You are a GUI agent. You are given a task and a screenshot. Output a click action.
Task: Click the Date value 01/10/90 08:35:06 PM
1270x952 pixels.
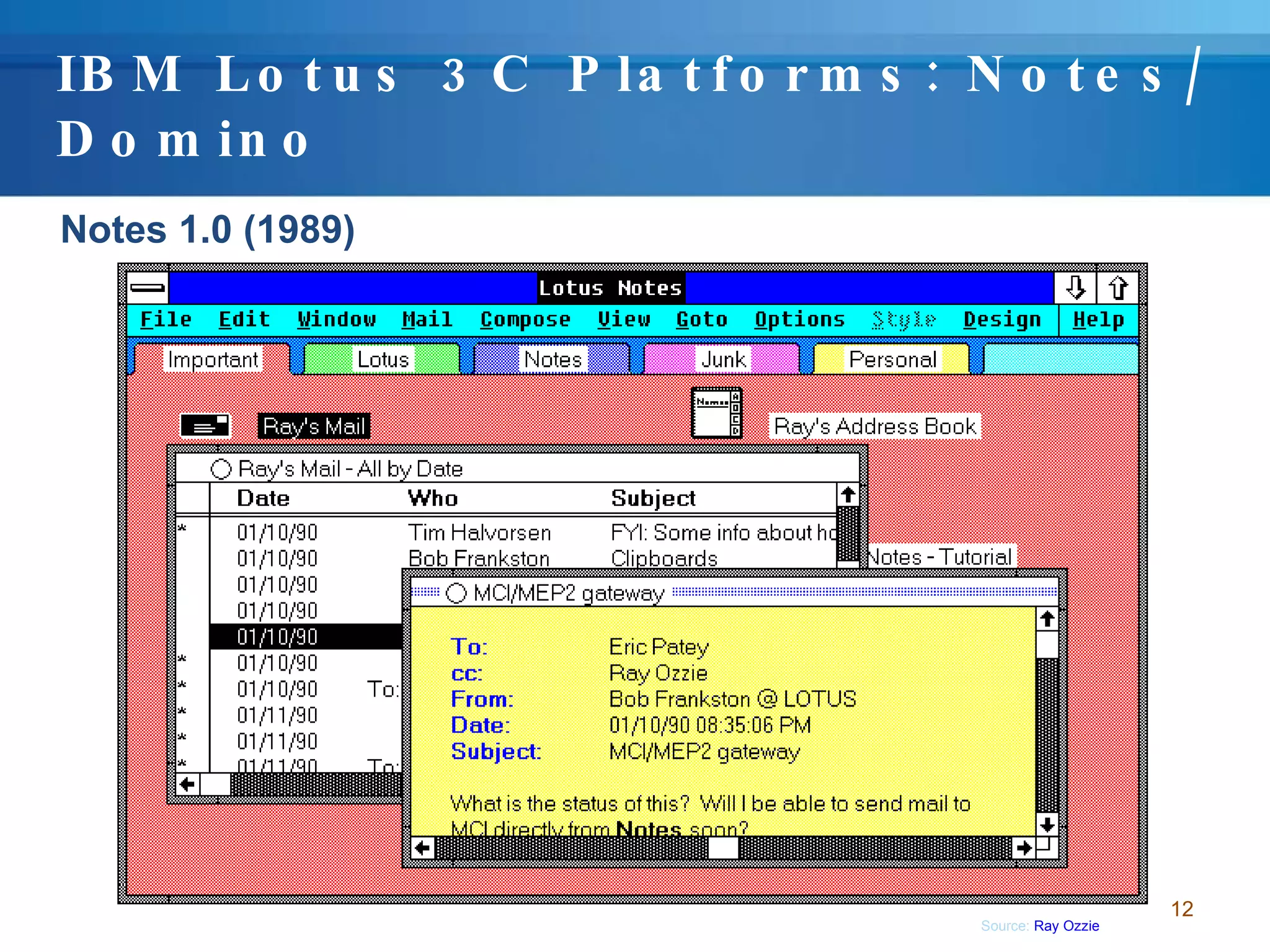pos(710,725)
